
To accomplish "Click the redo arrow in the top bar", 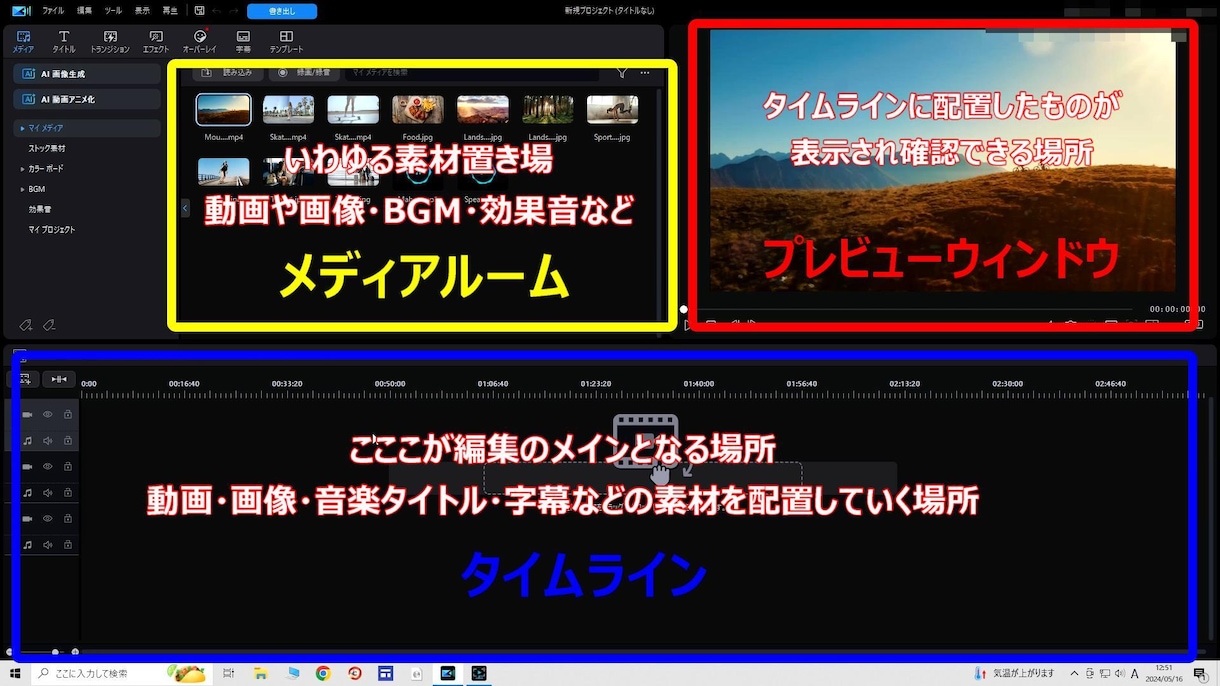I will [232, 10].
